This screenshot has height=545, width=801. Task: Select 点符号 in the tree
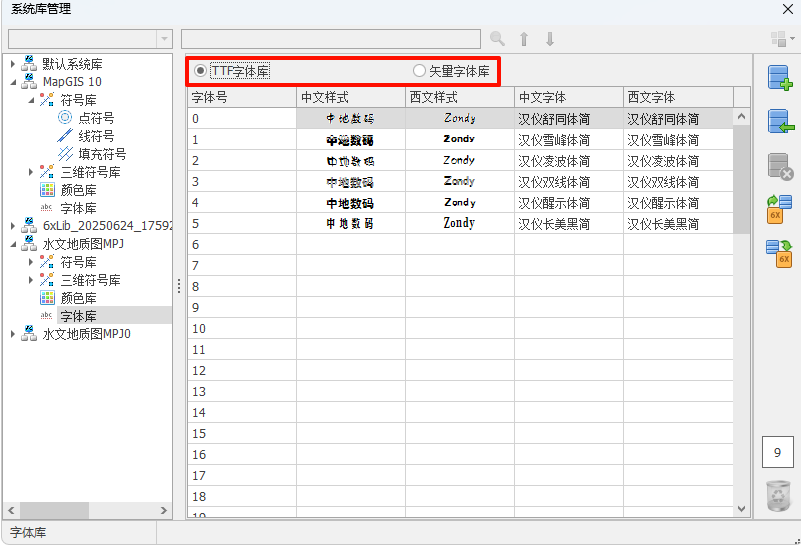pos(96,118)
